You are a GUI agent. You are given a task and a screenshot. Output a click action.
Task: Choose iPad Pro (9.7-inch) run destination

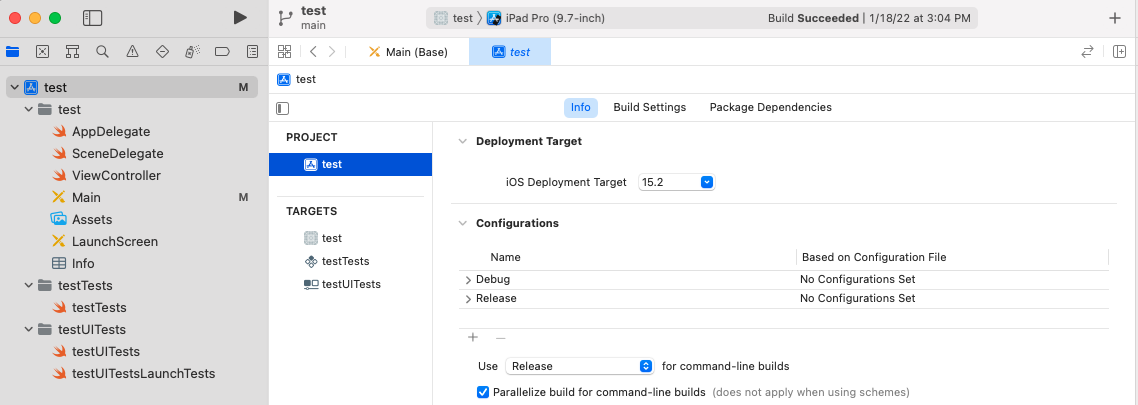(545, 18)
